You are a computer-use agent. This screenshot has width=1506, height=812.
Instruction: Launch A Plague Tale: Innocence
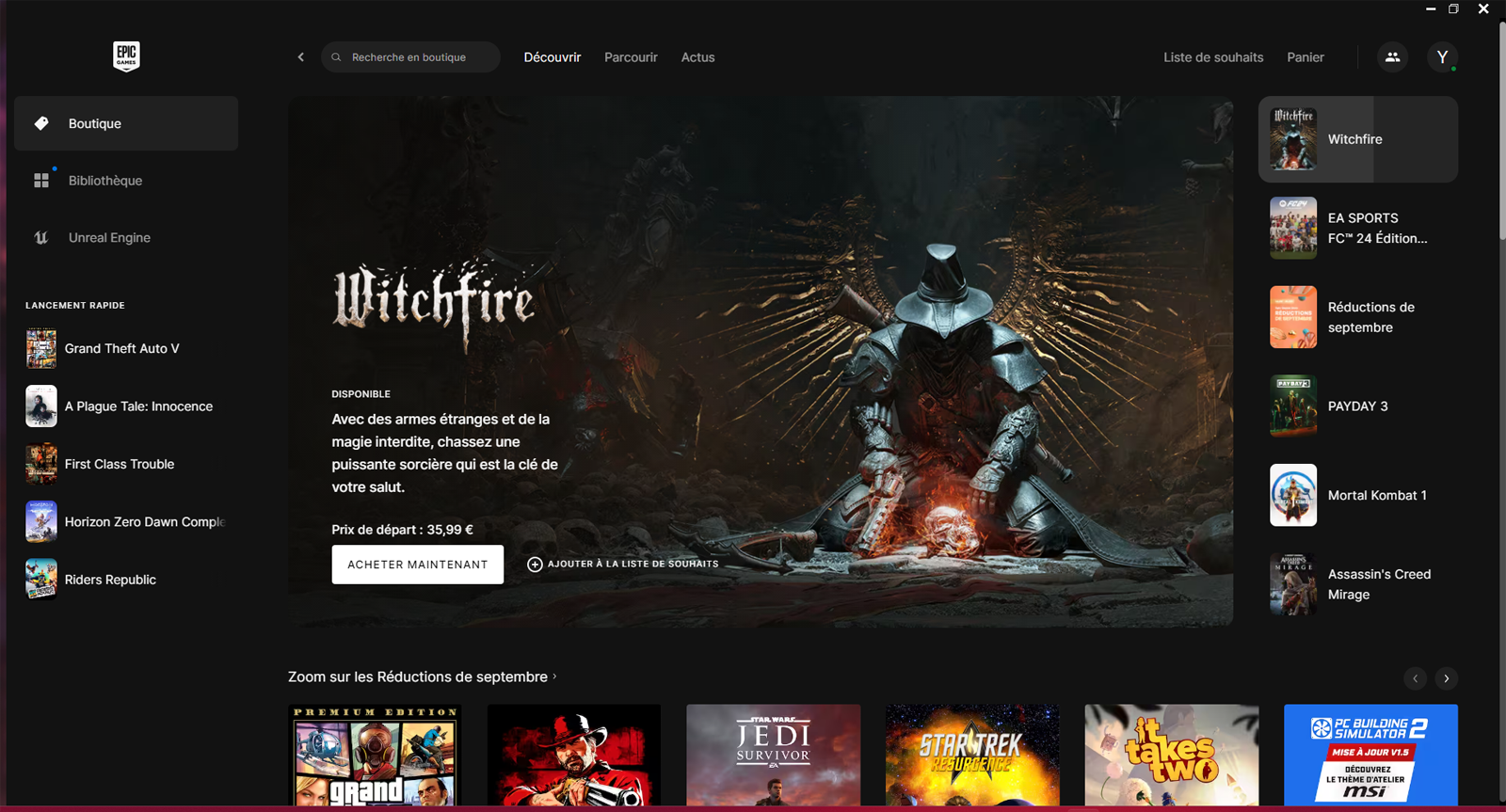126,406
